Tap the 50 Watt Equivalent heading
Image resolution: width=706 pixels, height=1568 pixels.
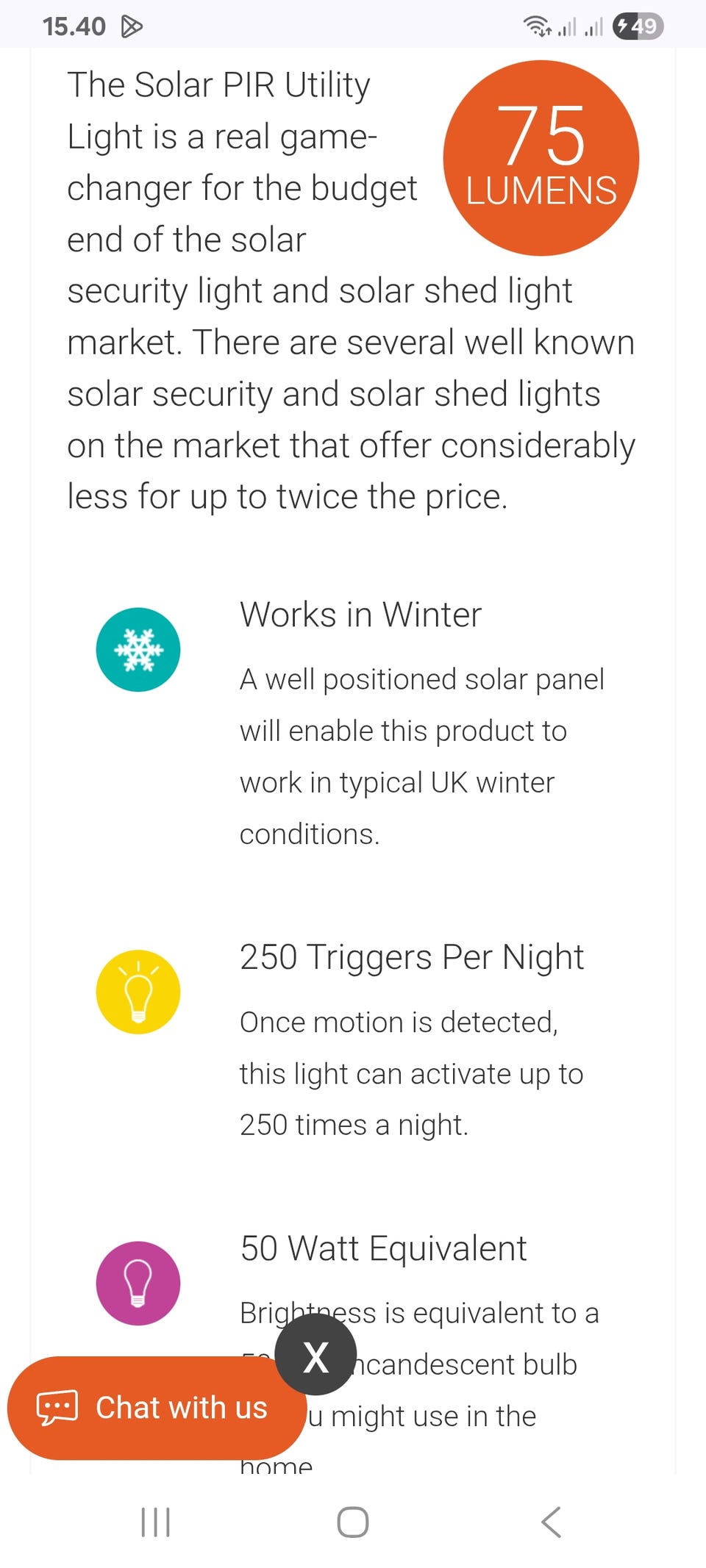(383, 1248)
